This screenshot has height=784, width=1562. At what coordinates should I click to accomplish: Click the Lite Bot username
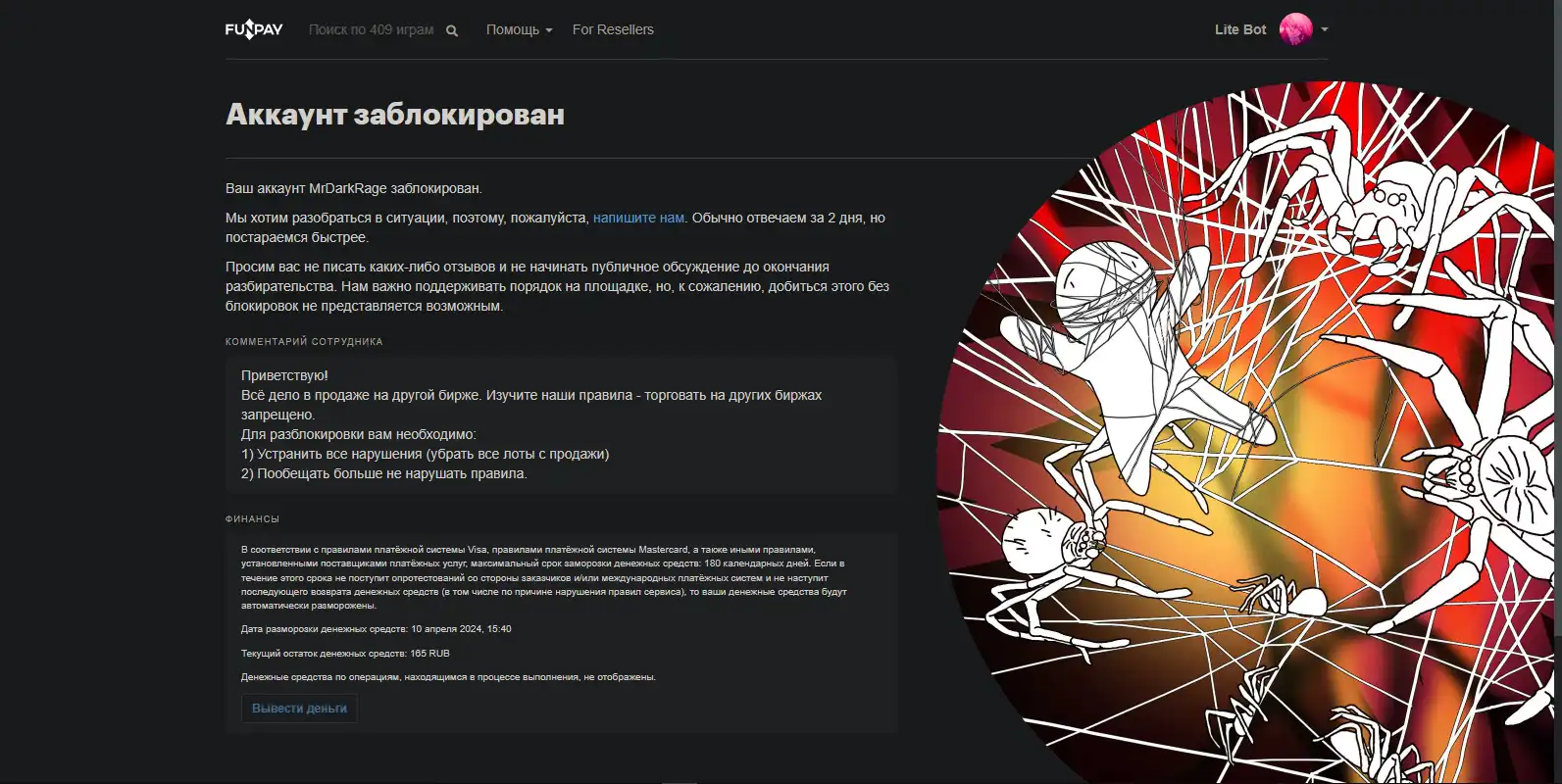[1240, 29]
